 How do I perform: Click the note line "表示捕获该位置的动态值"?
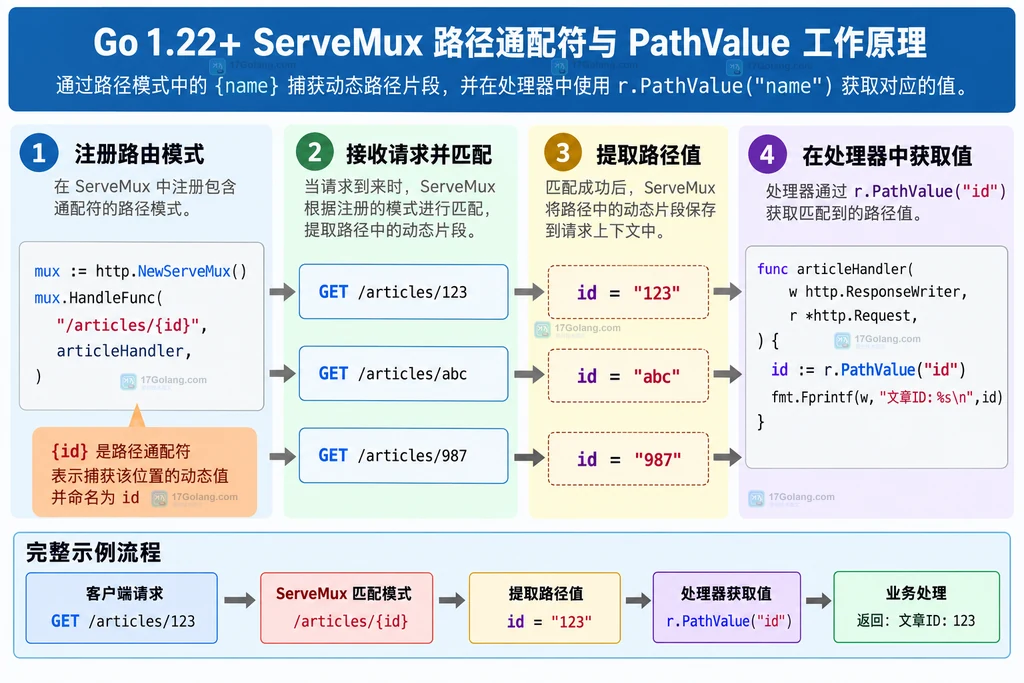pos(140,475)
